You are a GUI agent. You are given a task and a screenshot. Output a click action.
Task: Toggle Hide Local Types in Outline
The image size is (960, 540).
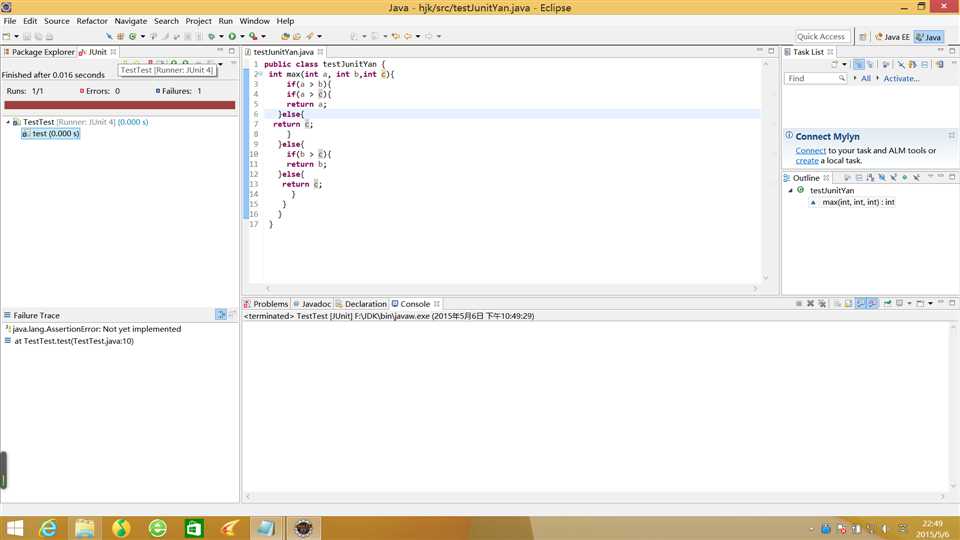917,178
